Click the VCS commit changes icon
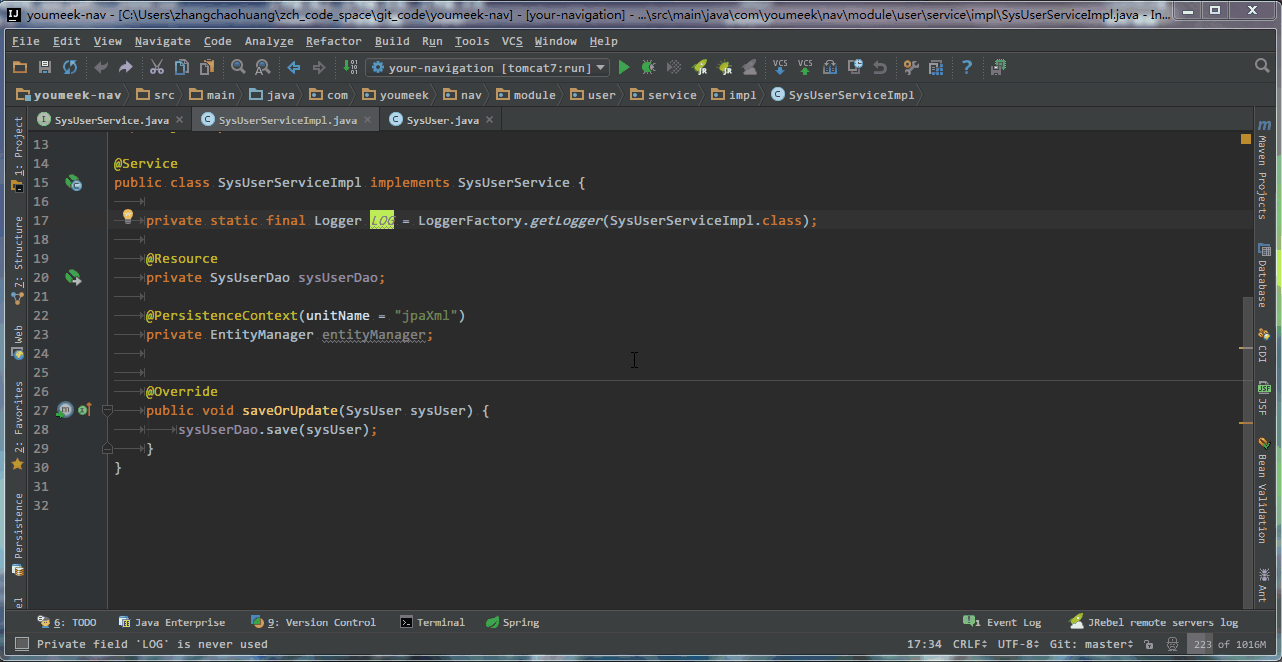 tap(805, 67)
